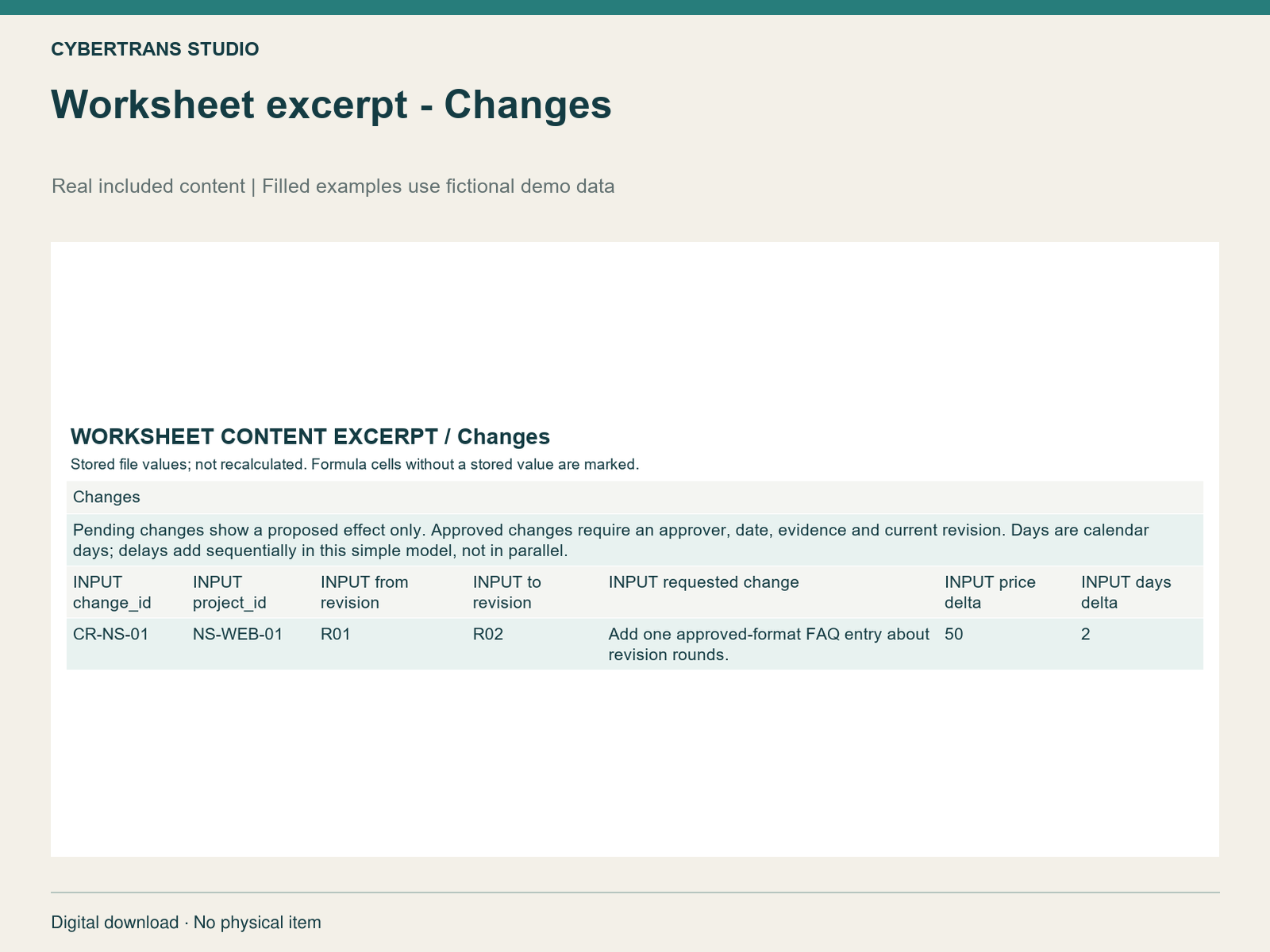The image size is (1270, 952).
Task: Select the Digital download footer text
Action: 187,923
